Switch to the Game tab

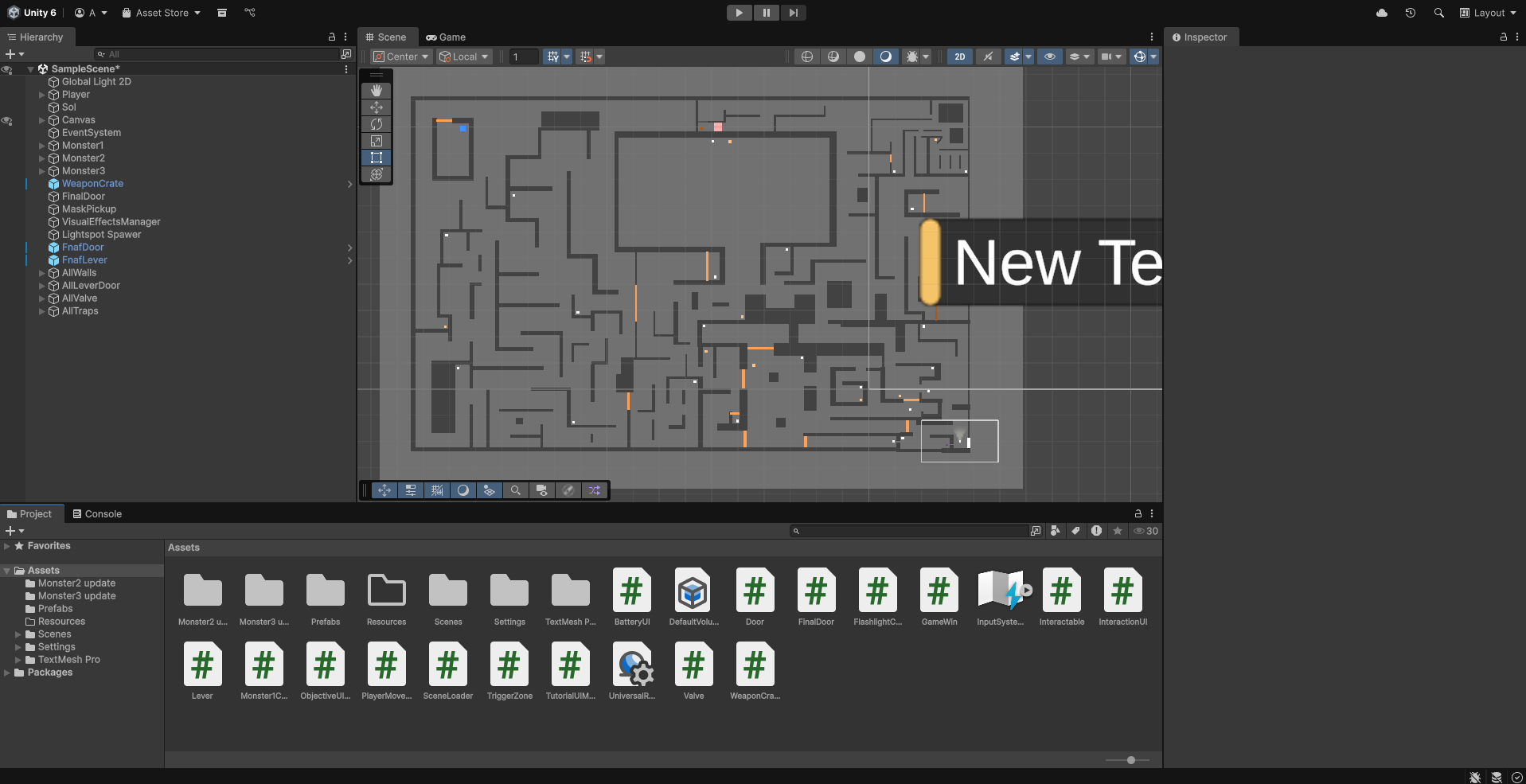click(x=446, y=37)
